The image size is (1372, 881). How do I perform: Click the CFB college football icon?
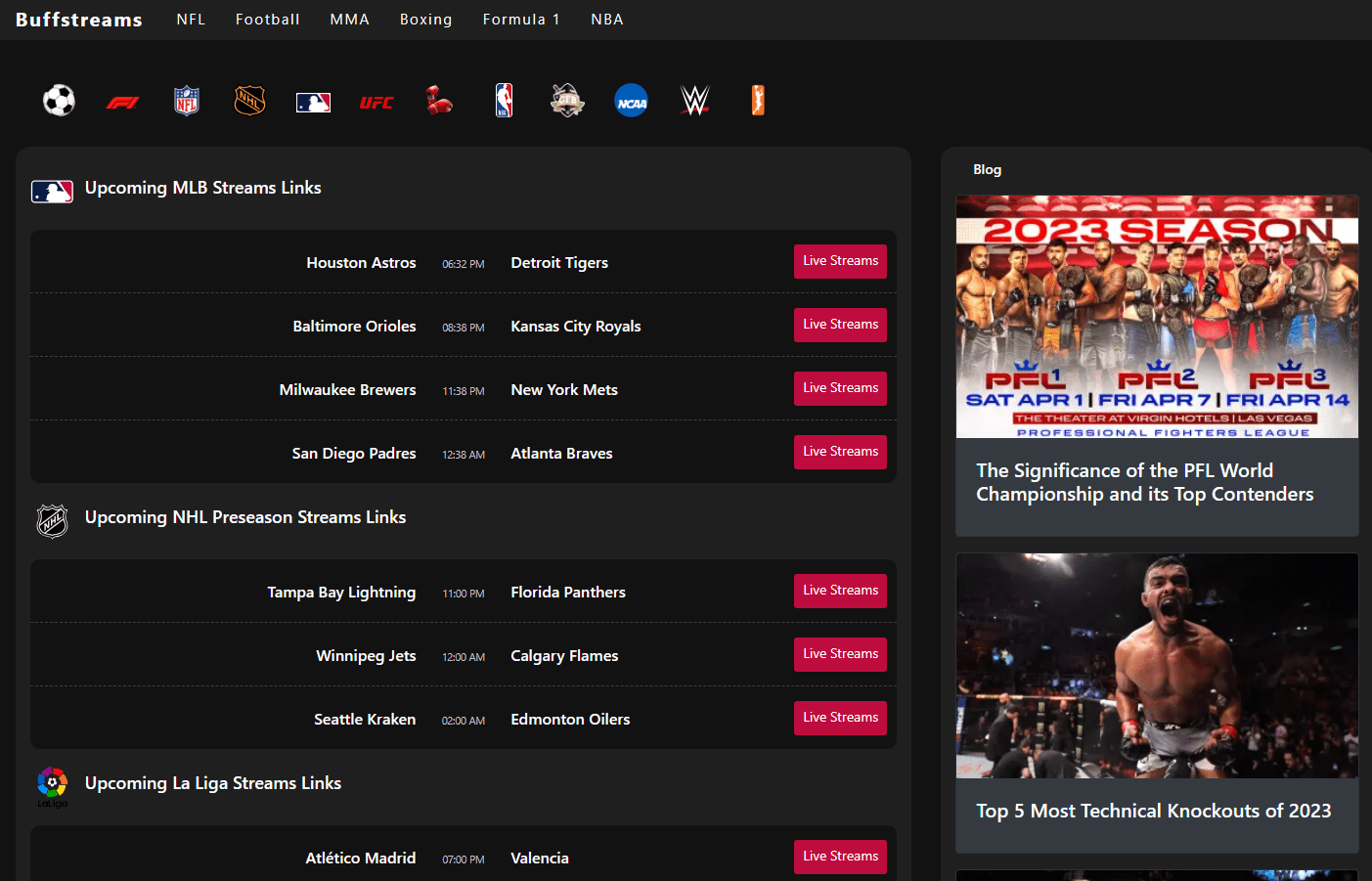coord(567,100)
